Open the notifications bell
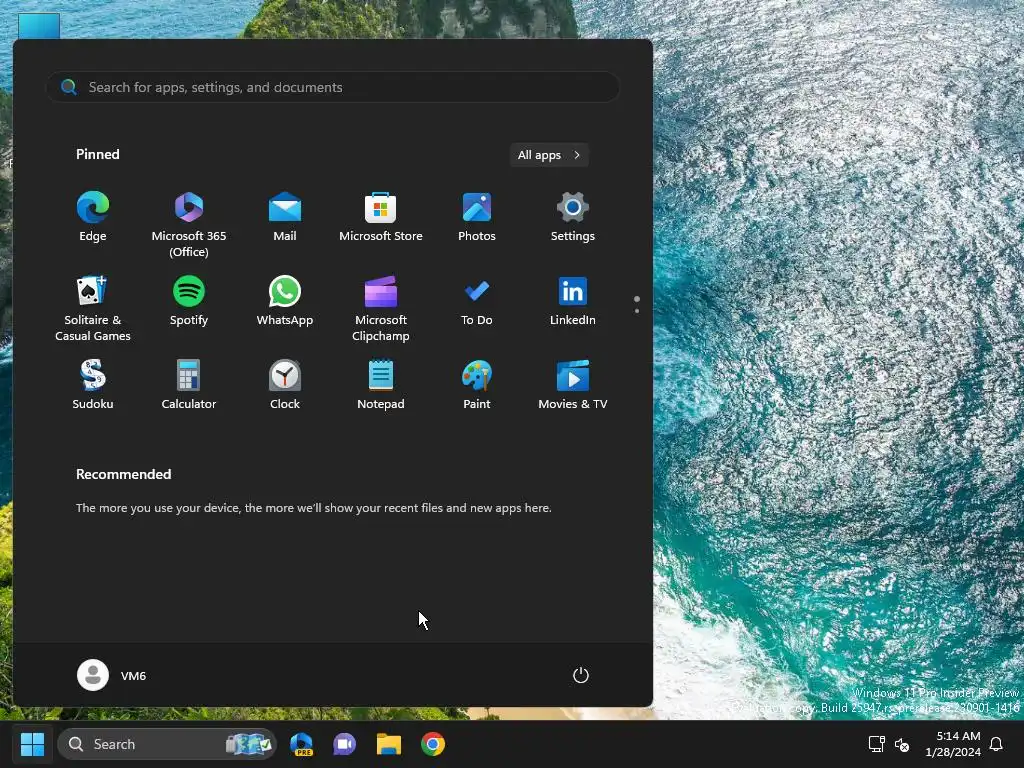The height and width of the screenshot is (768, 1024). coord(997,744)
